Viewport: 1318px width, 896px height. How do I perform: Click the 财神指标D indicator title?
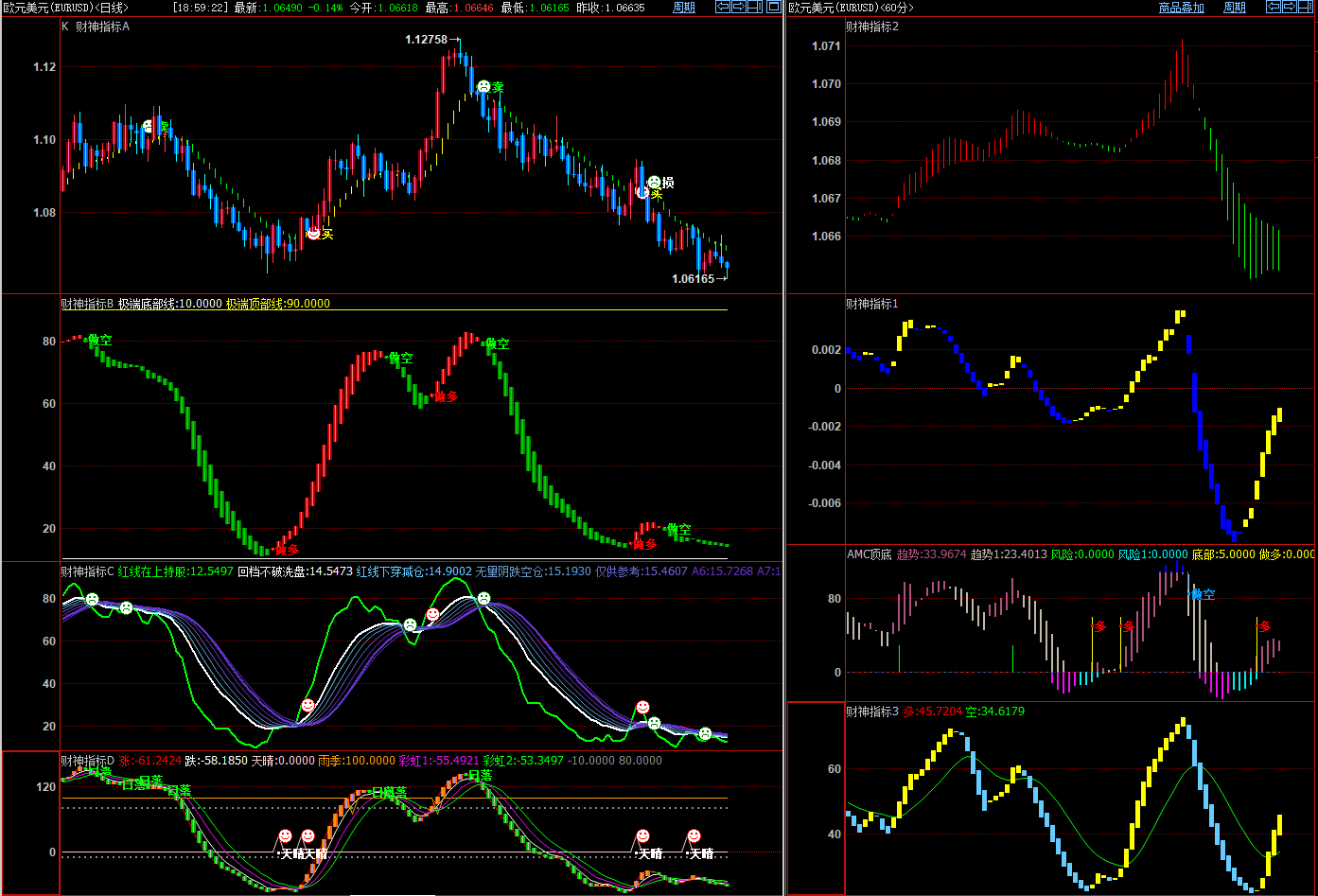87,761
